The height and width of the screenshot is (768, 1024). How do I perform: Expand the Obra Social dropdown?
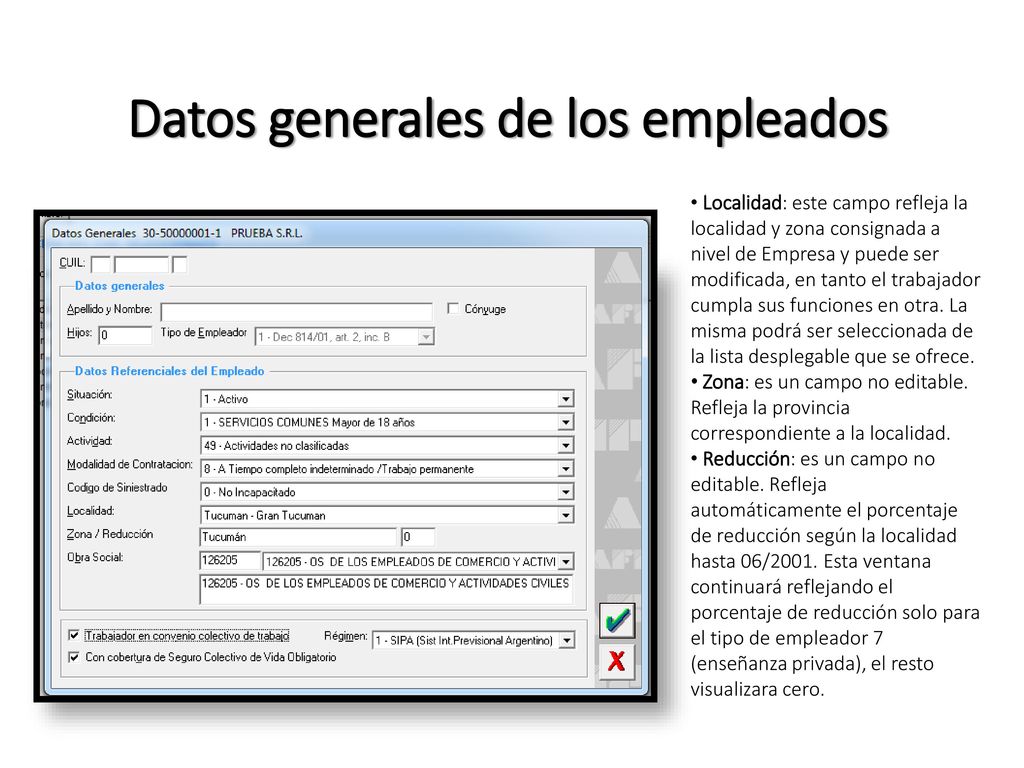coord(566,562)
